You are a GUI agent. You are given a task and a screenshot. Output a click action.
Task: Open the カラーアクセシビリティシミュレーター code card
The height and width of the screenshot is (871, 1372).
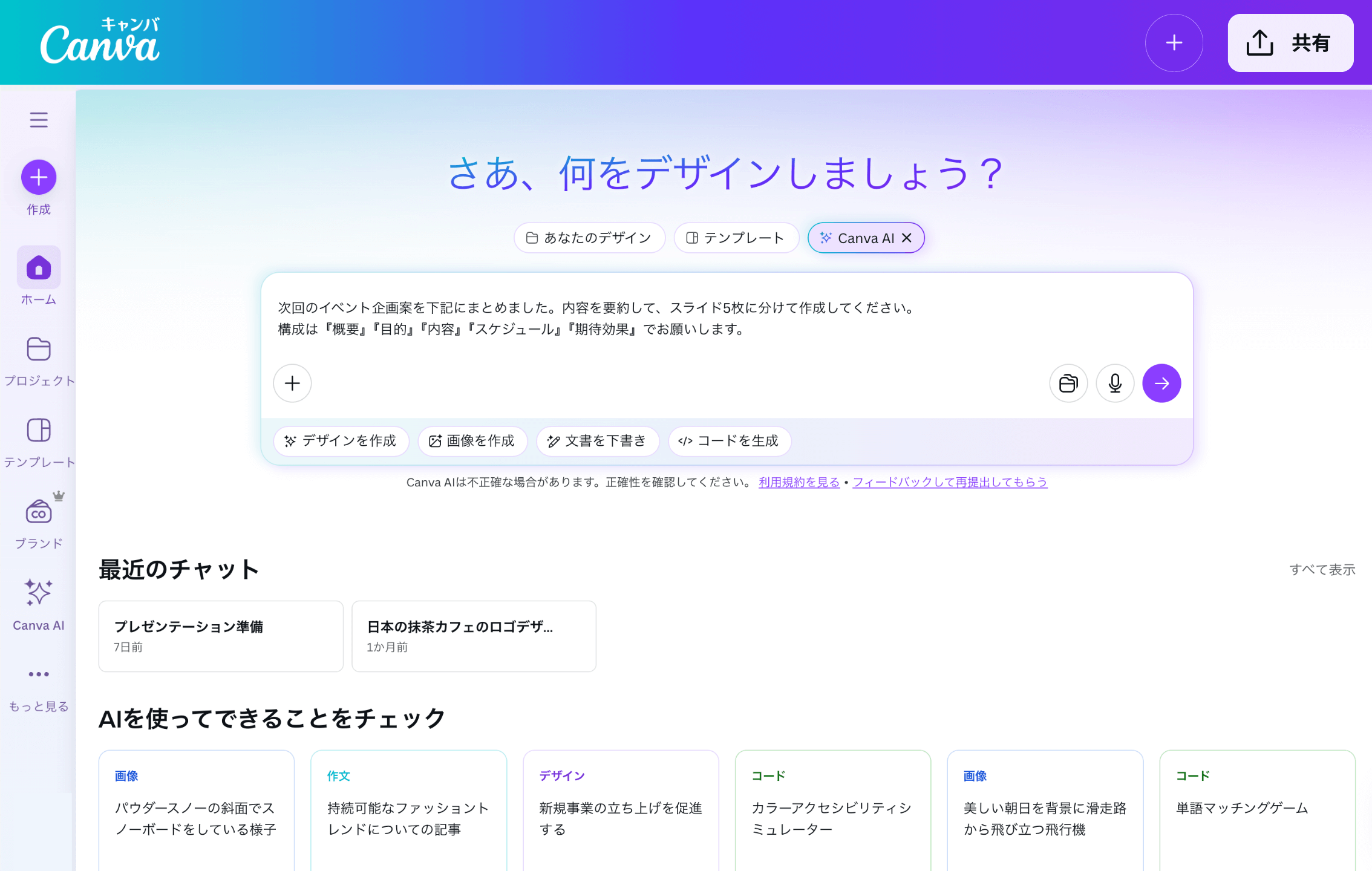[x=833, y=811]
